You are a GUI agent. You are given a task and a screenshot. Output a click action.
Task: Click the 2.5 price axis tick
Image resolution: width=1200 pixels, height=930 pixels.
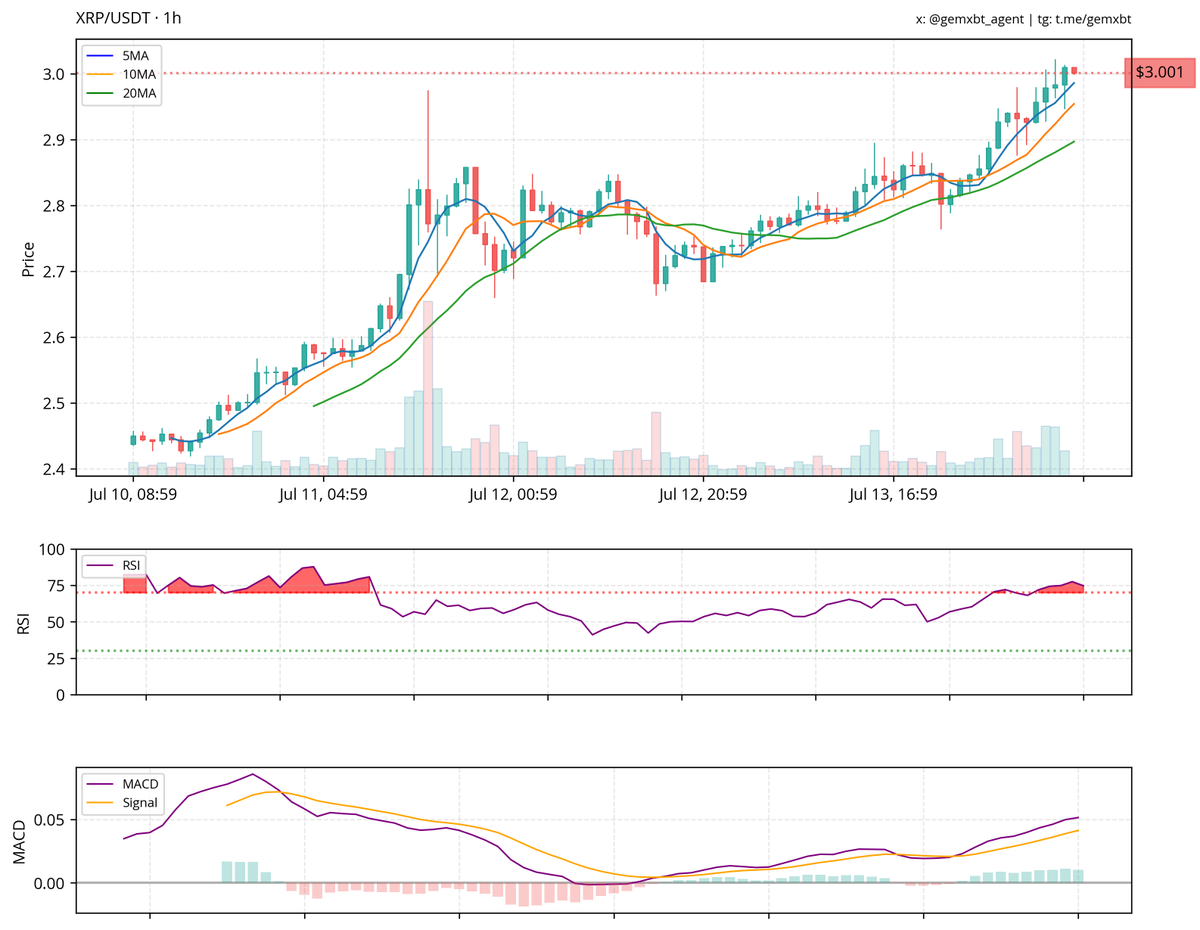pyautogui.click(x=55, y=404)
